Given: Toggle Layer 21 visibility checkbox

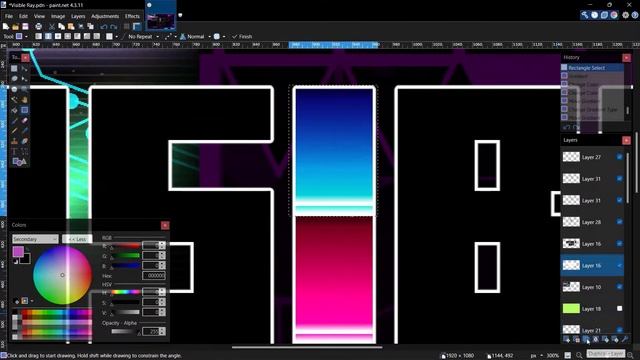Looking at the screenshot, I should [620, 330].
